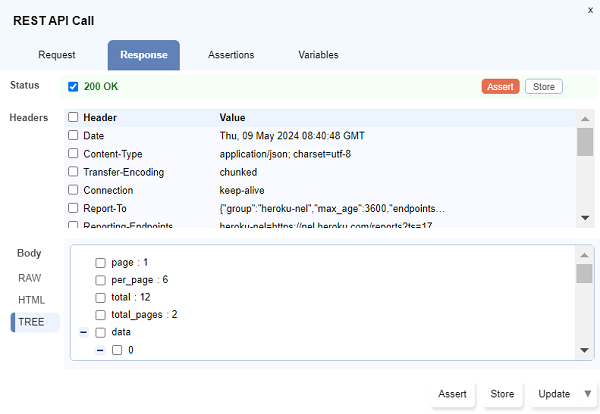Click the bottom Assert button

[x=452, y=394]
